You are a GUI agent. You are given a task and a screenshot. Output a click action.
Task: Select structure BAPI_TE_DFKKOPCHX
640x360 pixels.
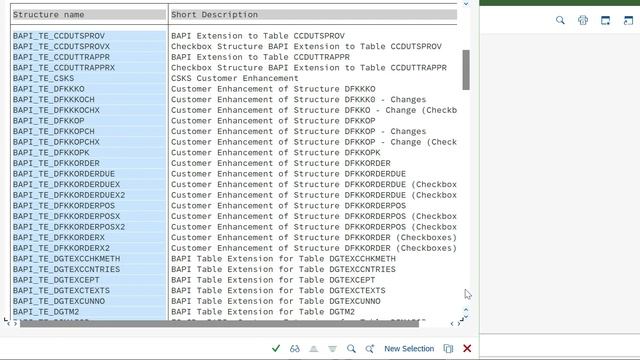(x=56, y=142)
